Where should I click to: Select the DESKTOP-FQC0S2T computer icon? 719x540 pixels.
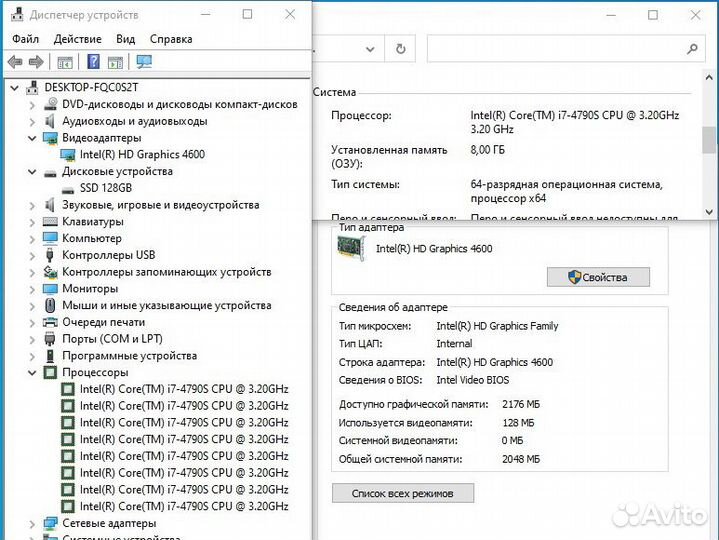point(32,87)
